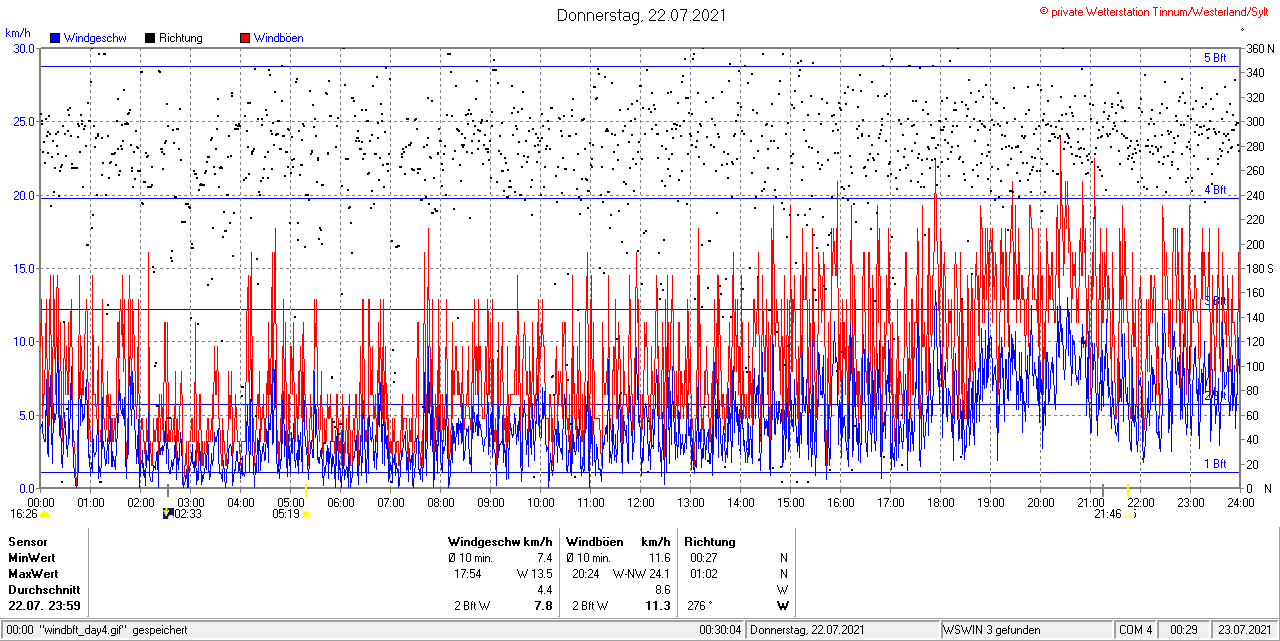Click the Richtung column header in table

[710, 541]
